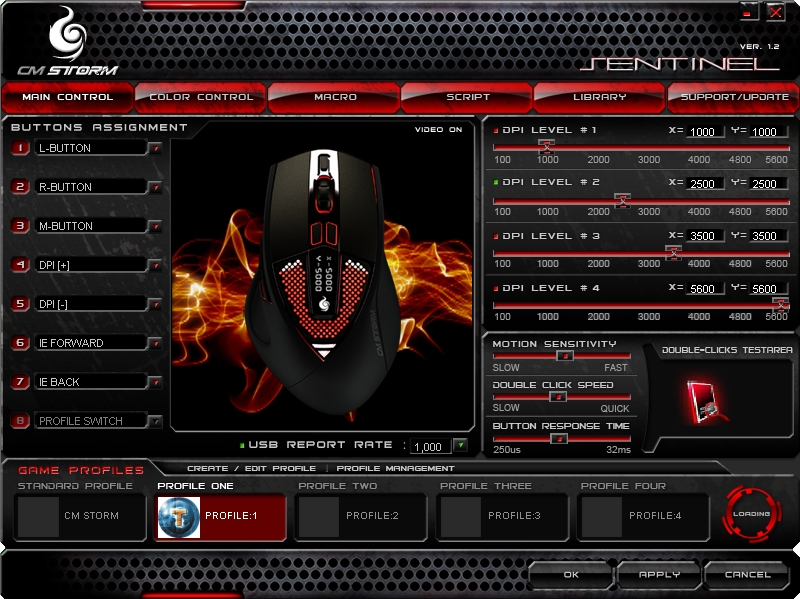Open the DPI [-] assignment dropdown

pyautogui.click(x=155, y=304)
